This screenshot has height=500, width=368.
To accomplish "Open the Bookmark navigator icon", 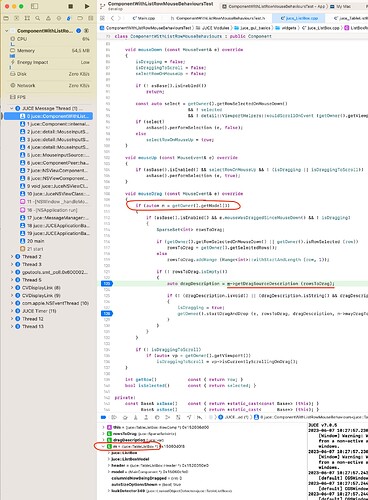I will point(27,18).
